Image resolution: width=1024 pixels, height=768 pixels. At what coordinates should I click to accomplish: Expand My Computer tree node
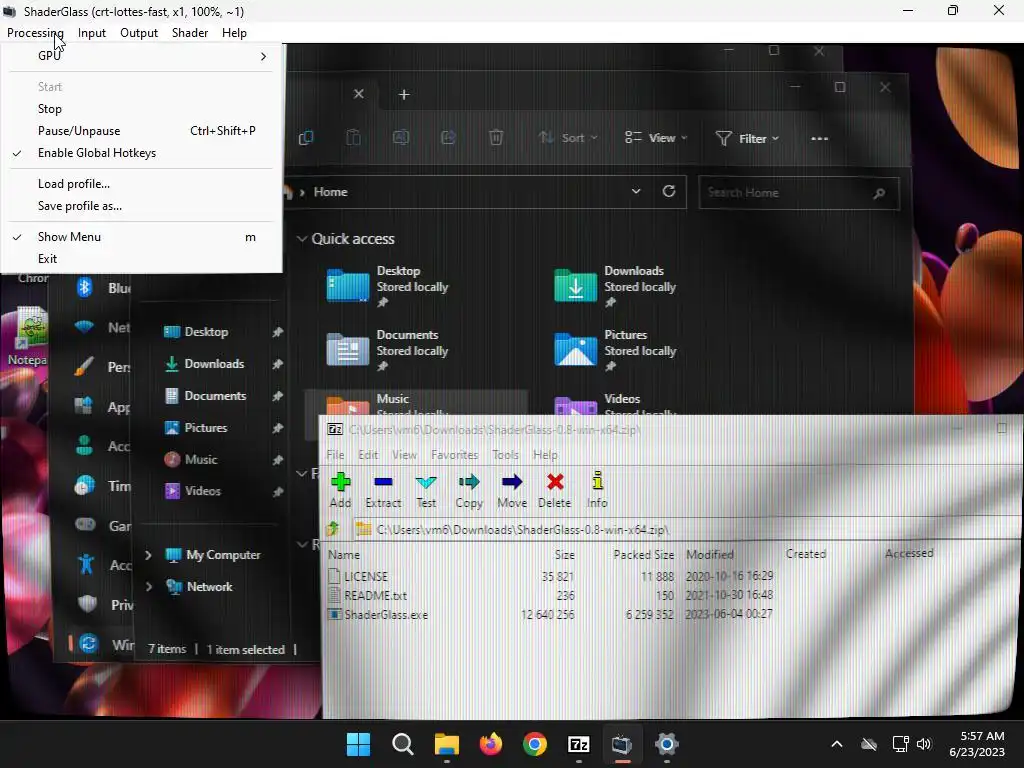(149, 555)
